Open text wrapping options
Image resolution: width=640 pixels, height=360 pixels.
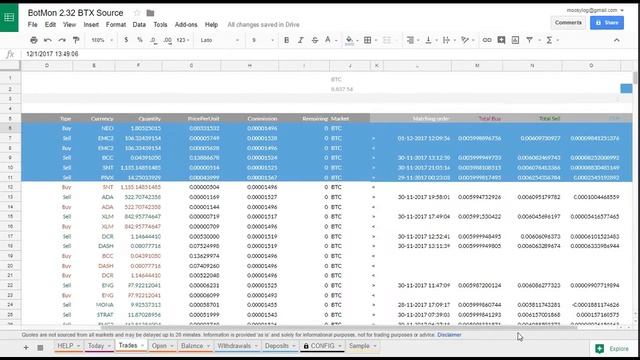448,40
